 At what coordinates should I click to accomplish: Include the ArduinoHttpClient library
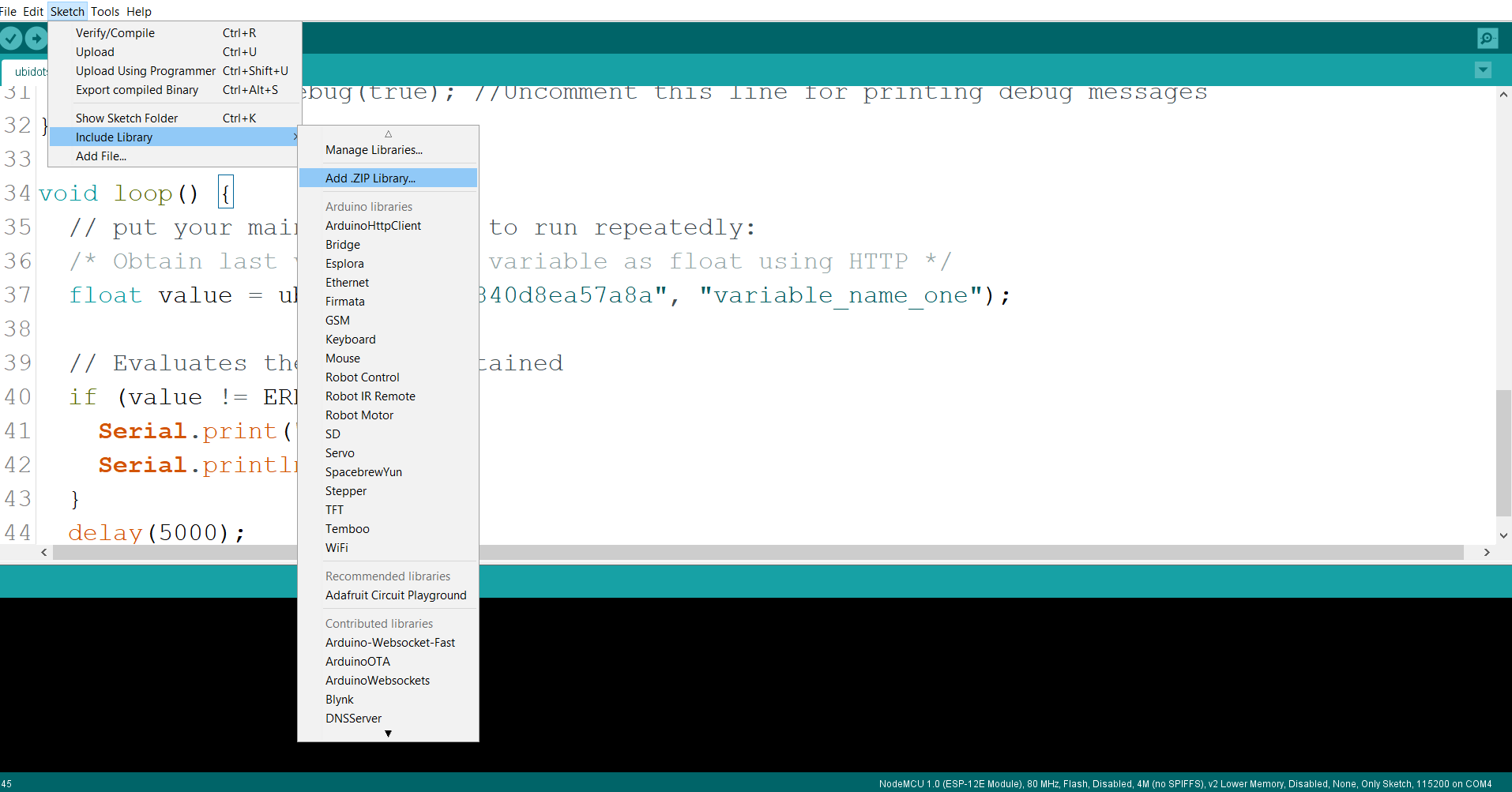coord(388,226)
